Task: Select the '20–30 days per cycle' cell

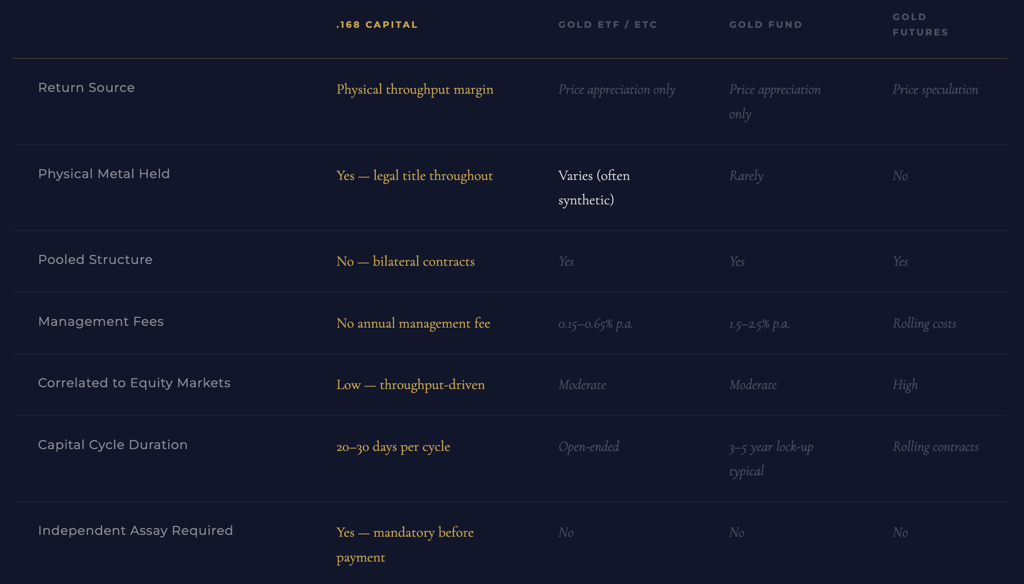Action: click(x=393, y=447)
